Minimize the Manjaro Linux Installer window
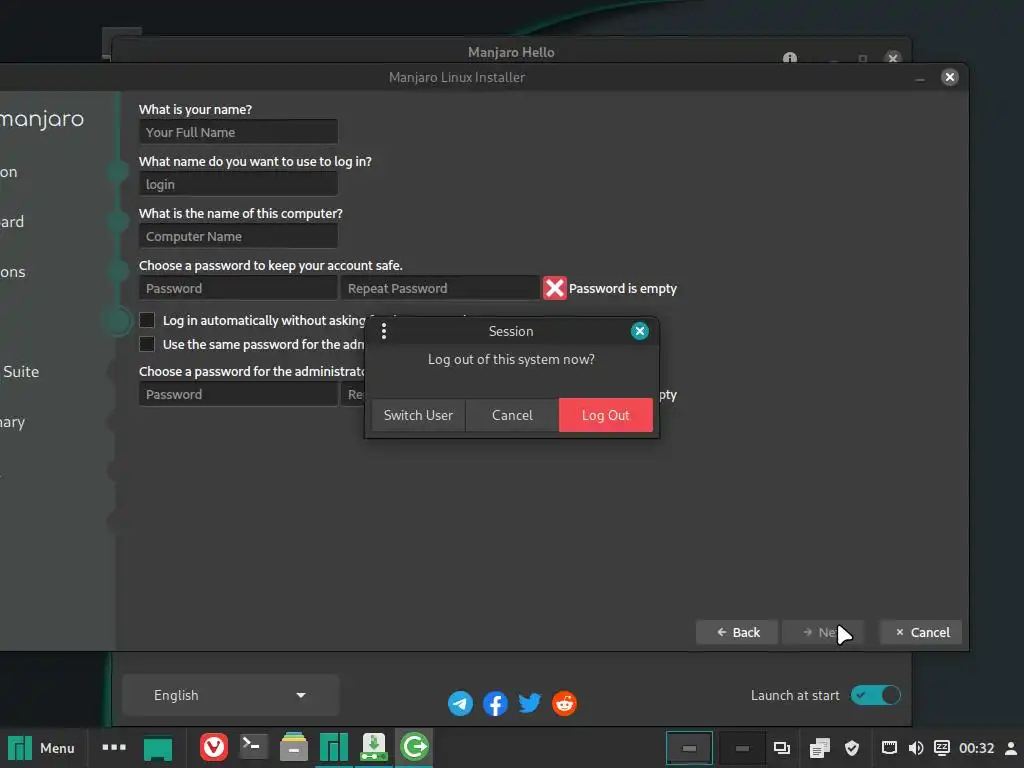 pos(920,79)
